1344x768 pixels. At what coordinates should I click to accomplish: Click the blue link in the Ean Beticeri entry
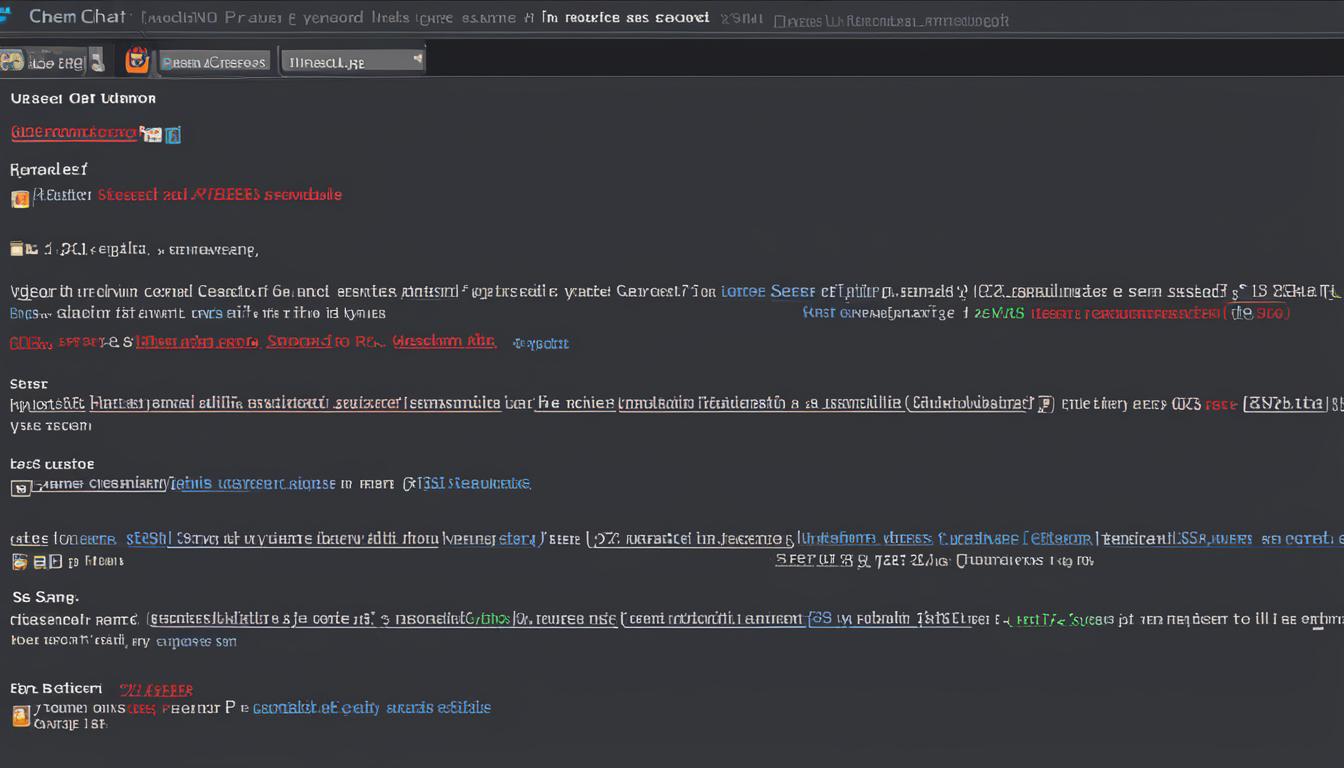click(372, 707)
